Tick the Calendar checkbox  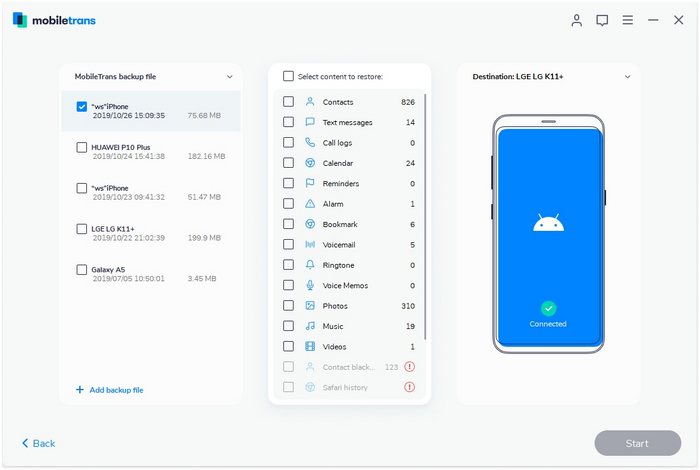click(288, 163)
